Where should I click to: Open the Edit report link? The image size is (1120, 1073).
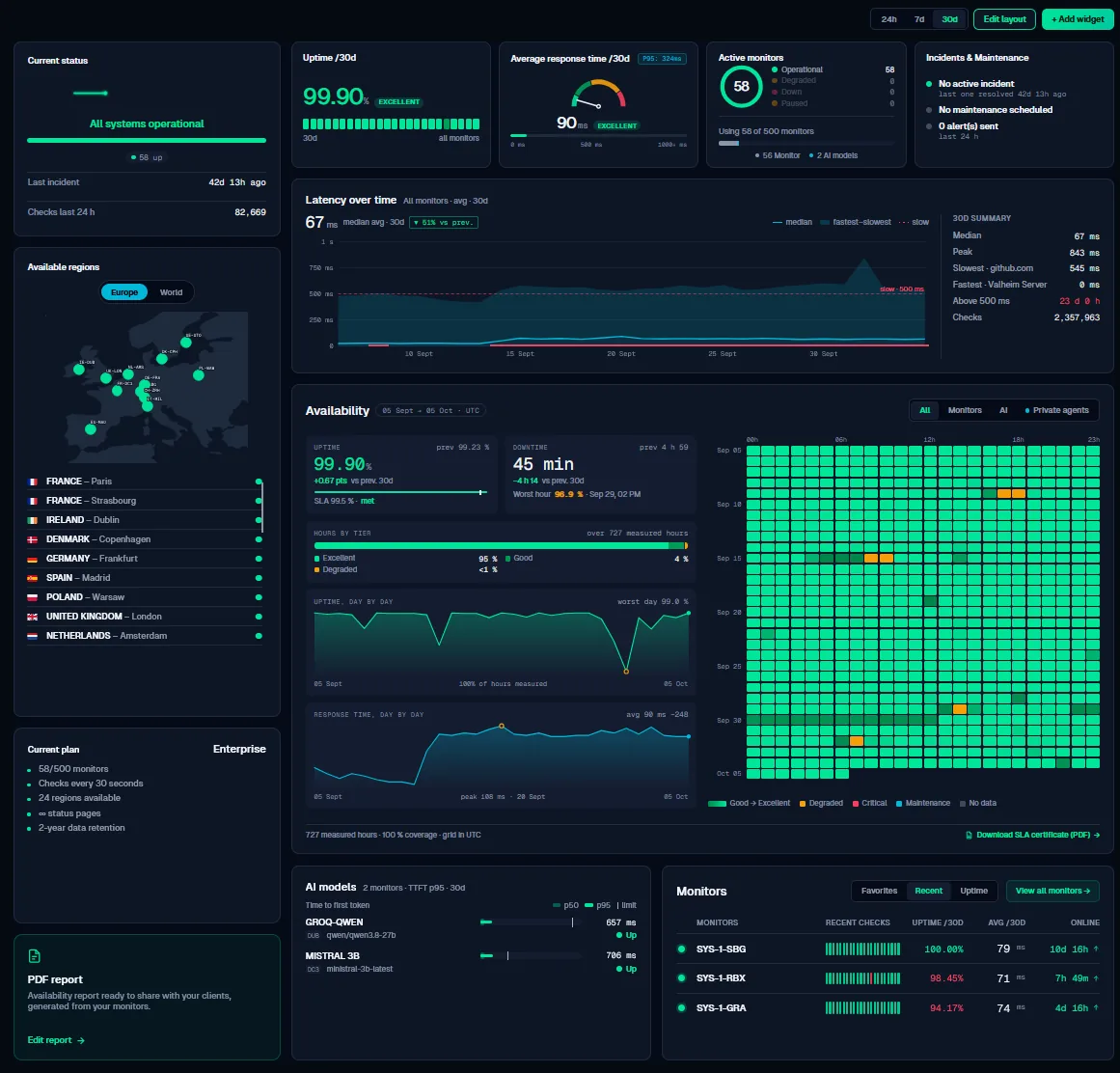click(x=56, y=1040)
